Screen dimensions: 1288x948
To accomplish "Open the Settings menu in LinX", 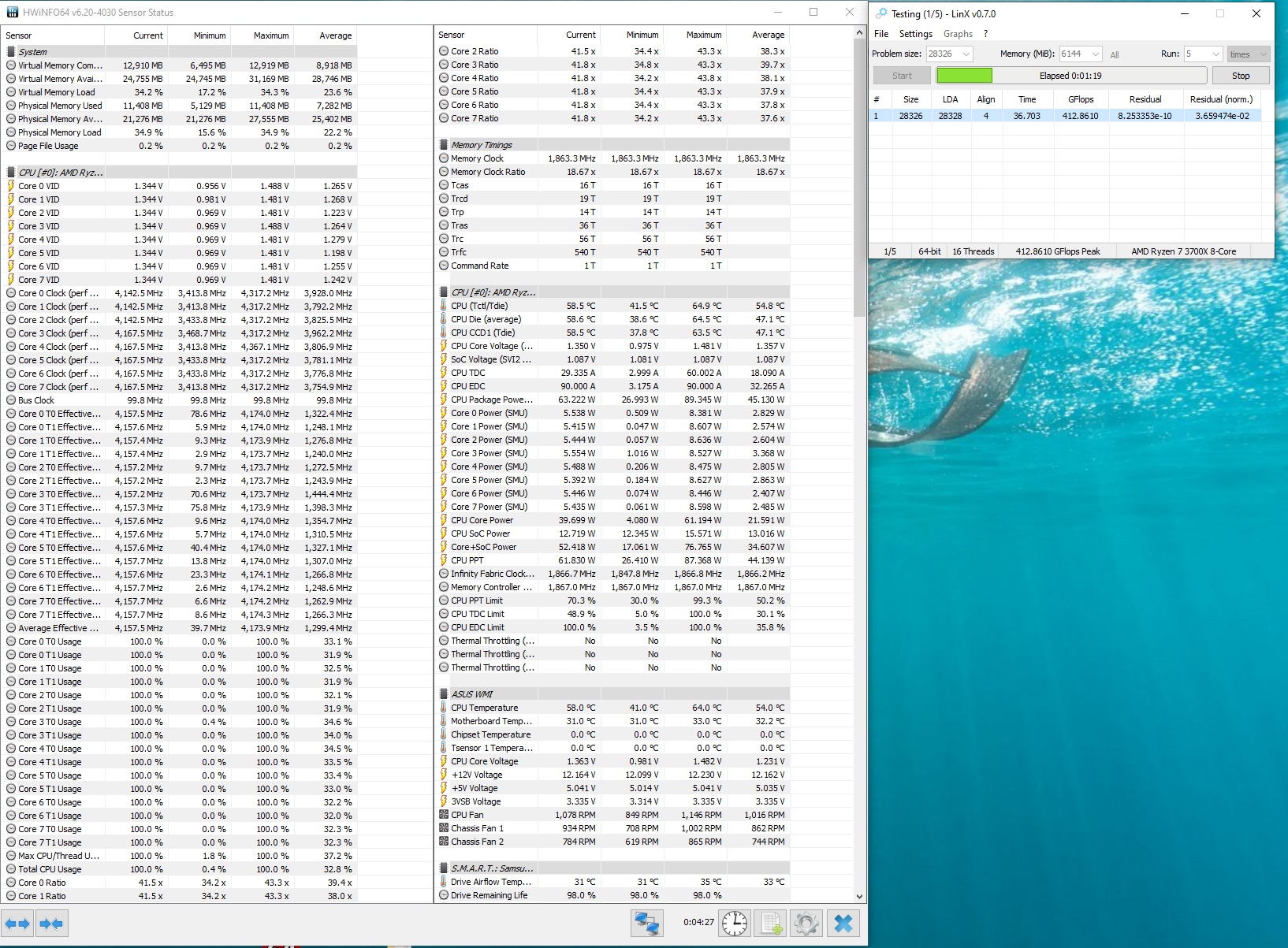I will 915,34.
